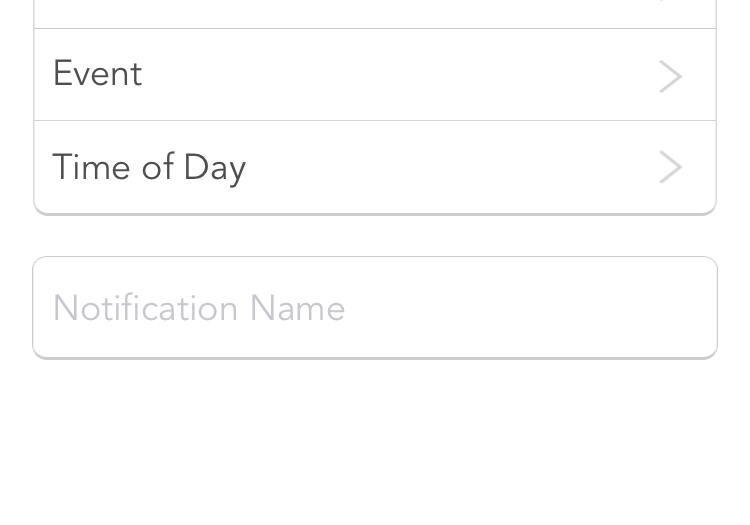
Task: Open the Event option row
Action: (375, 75)
